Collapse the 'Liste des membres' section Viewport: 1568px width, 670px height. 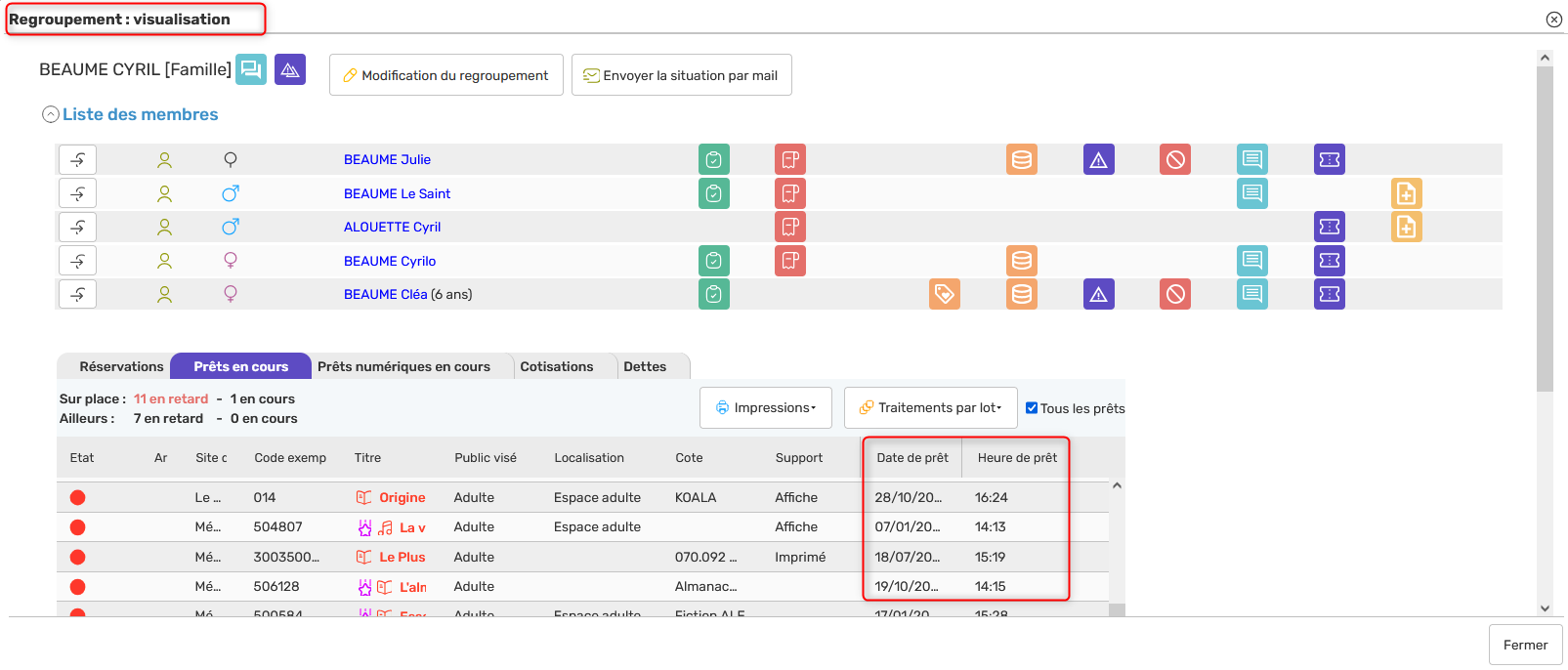tap(51, 114)
